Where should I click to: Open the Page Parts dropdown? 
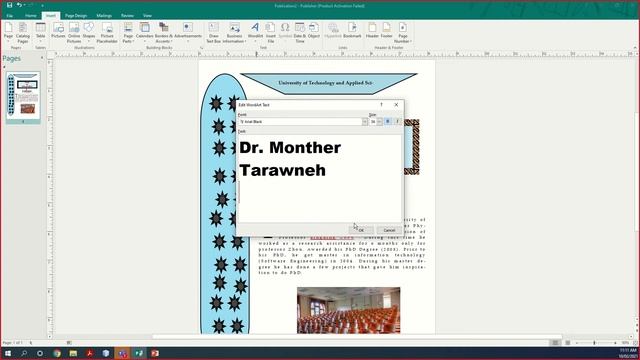pyautogui.click(x=128, y=32)
